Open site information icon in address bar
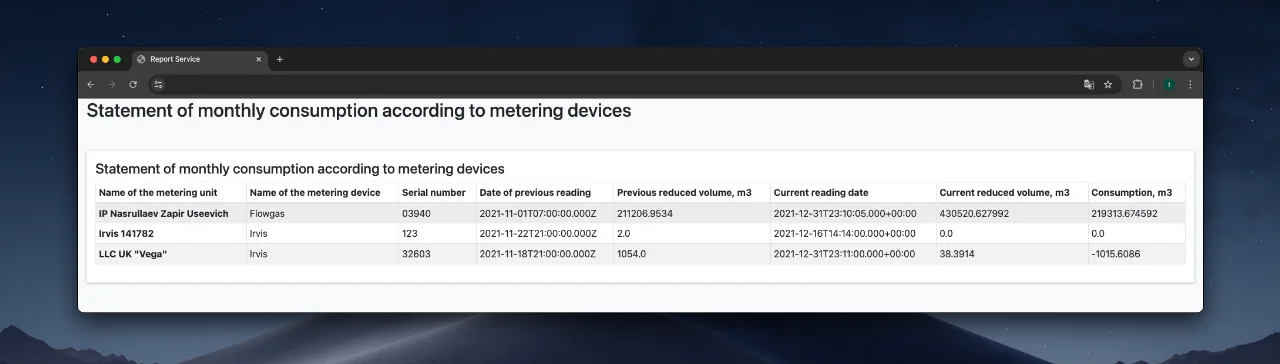Image resolution: width=1280 pixels, height=364 pixels. click(158, 85)
